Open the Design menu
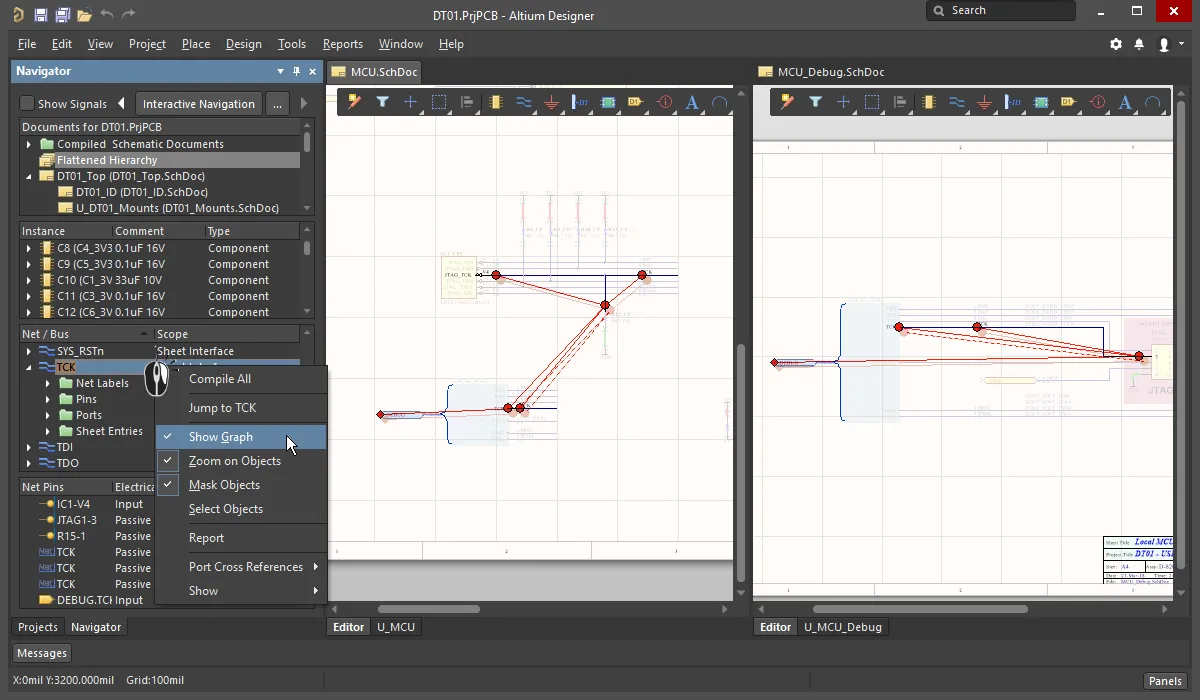The width and height of the screenshot is (1200, 700). [x=243, y=44]
